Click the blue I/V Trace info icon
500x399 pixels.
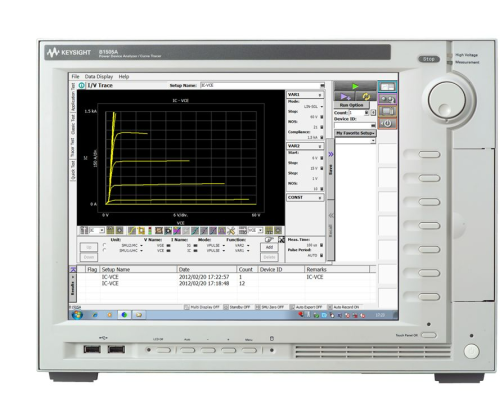pos(81,86)
